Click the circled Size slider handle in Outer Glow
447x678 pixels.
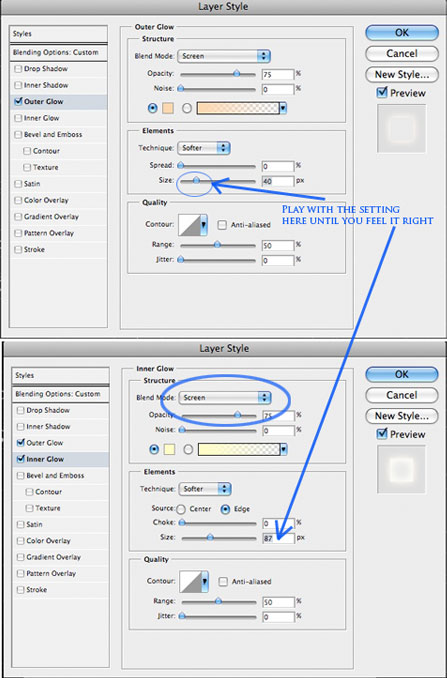[196, 181]
